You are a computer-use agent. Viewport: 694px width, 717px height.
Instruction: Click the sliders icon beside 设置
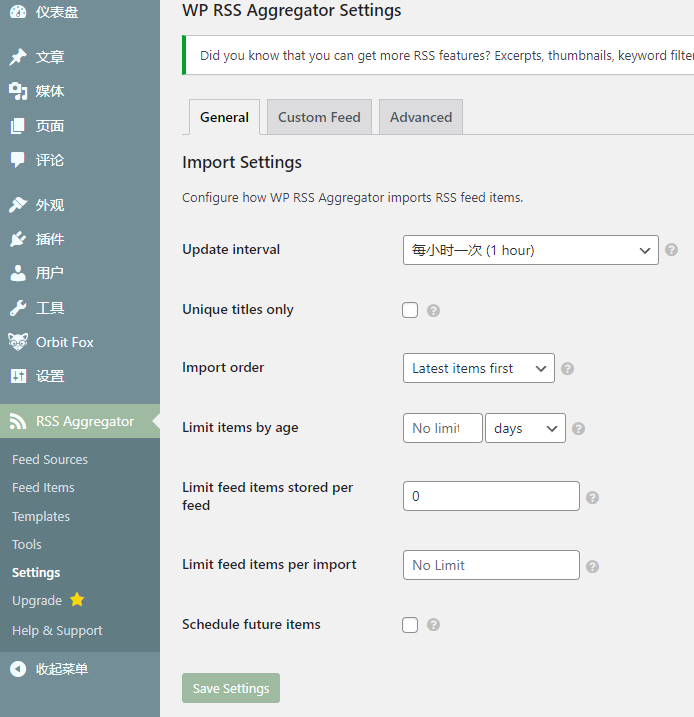point(18,376)
